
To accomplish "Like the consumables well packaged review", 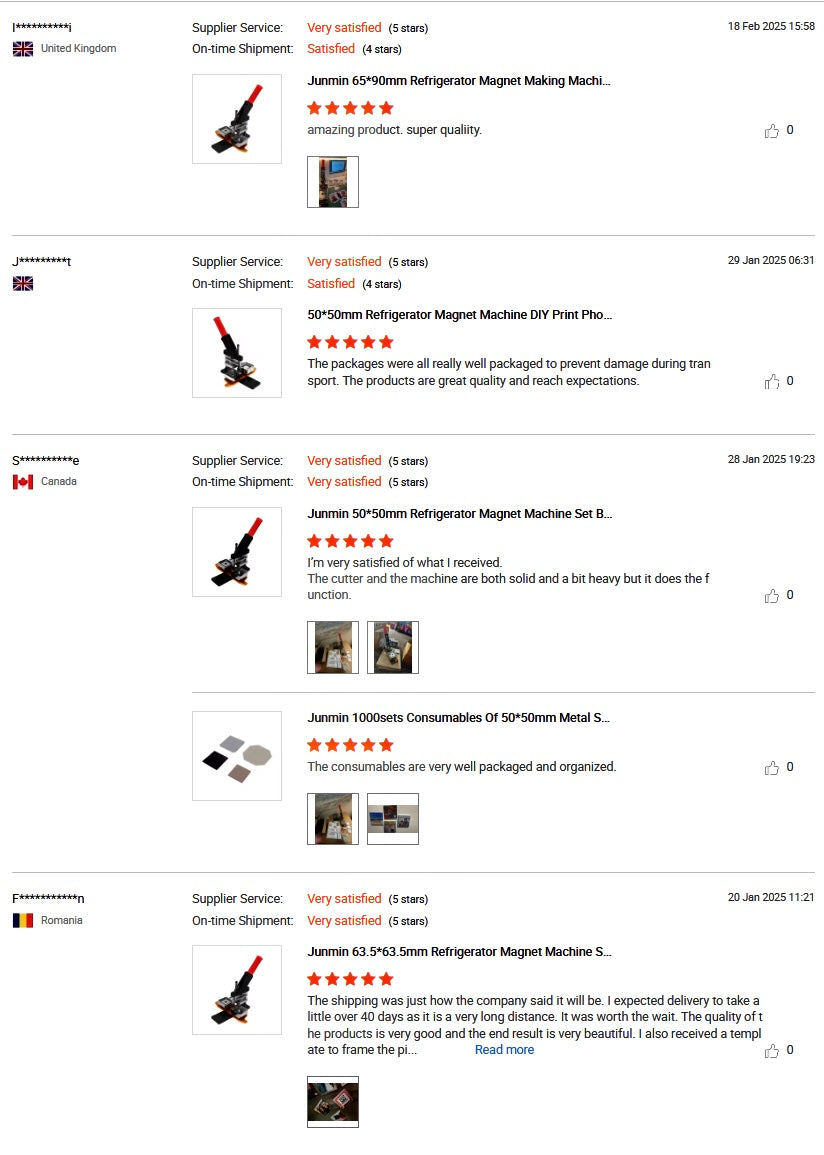I will point(772,767).
